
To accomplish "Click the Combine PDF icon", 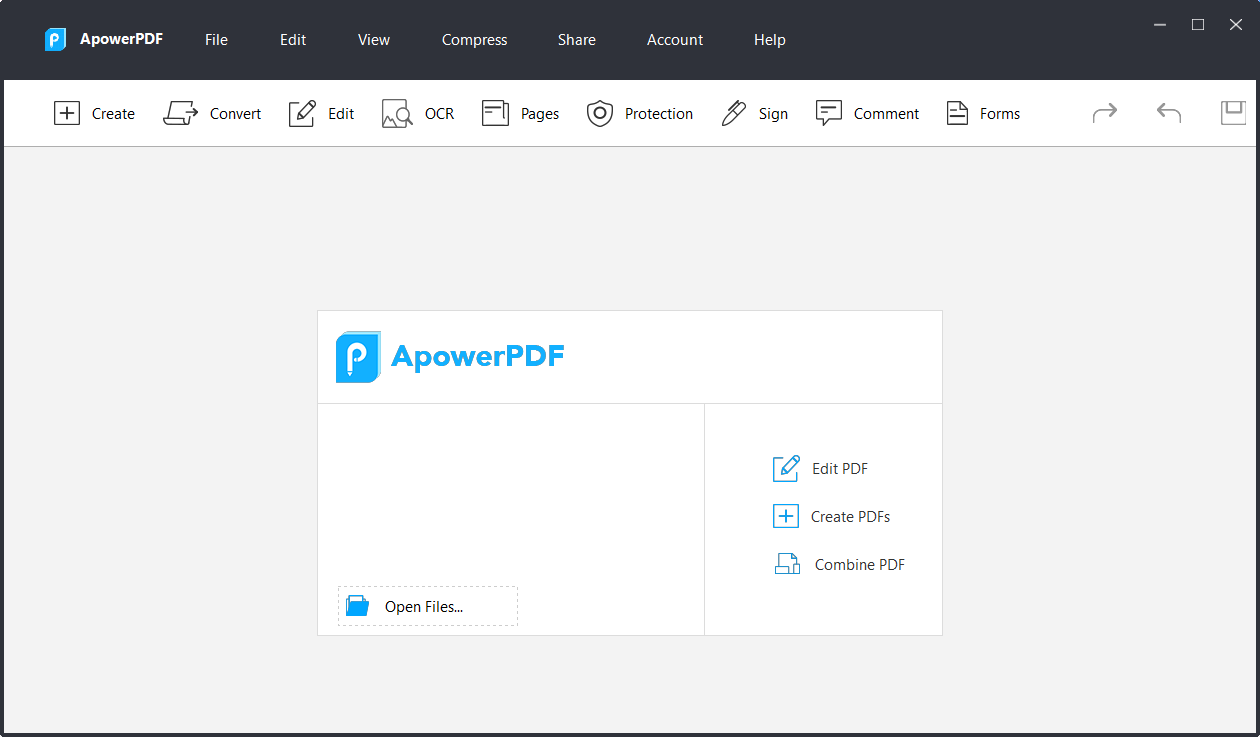I will click(788, 564).
